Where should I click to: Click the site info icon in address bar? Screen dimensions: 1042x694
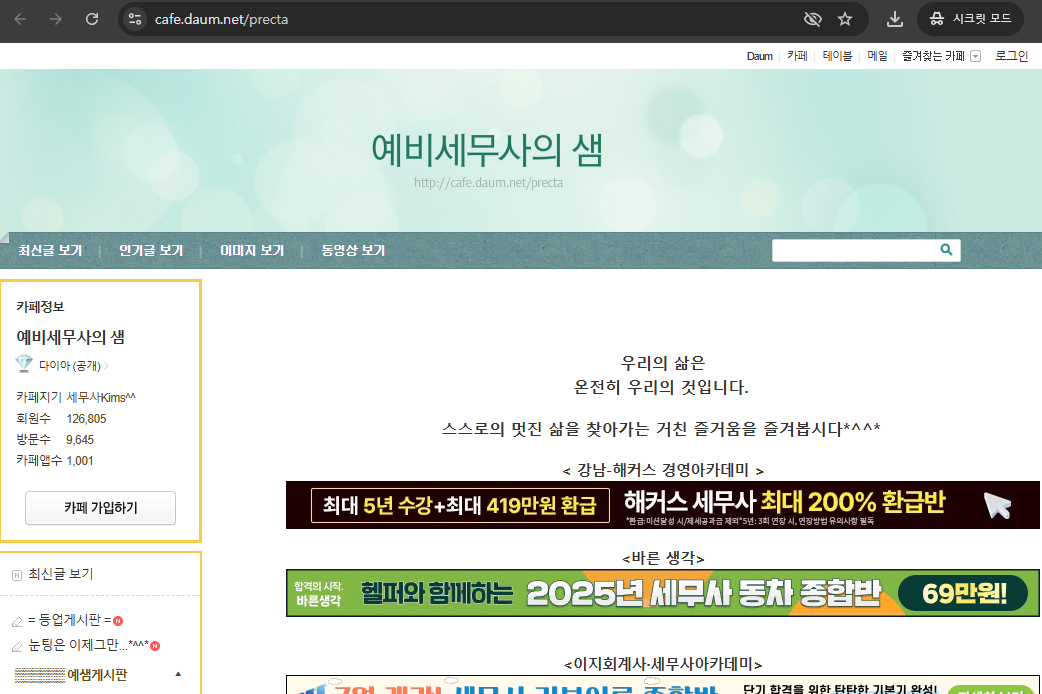tap(133, 18)
